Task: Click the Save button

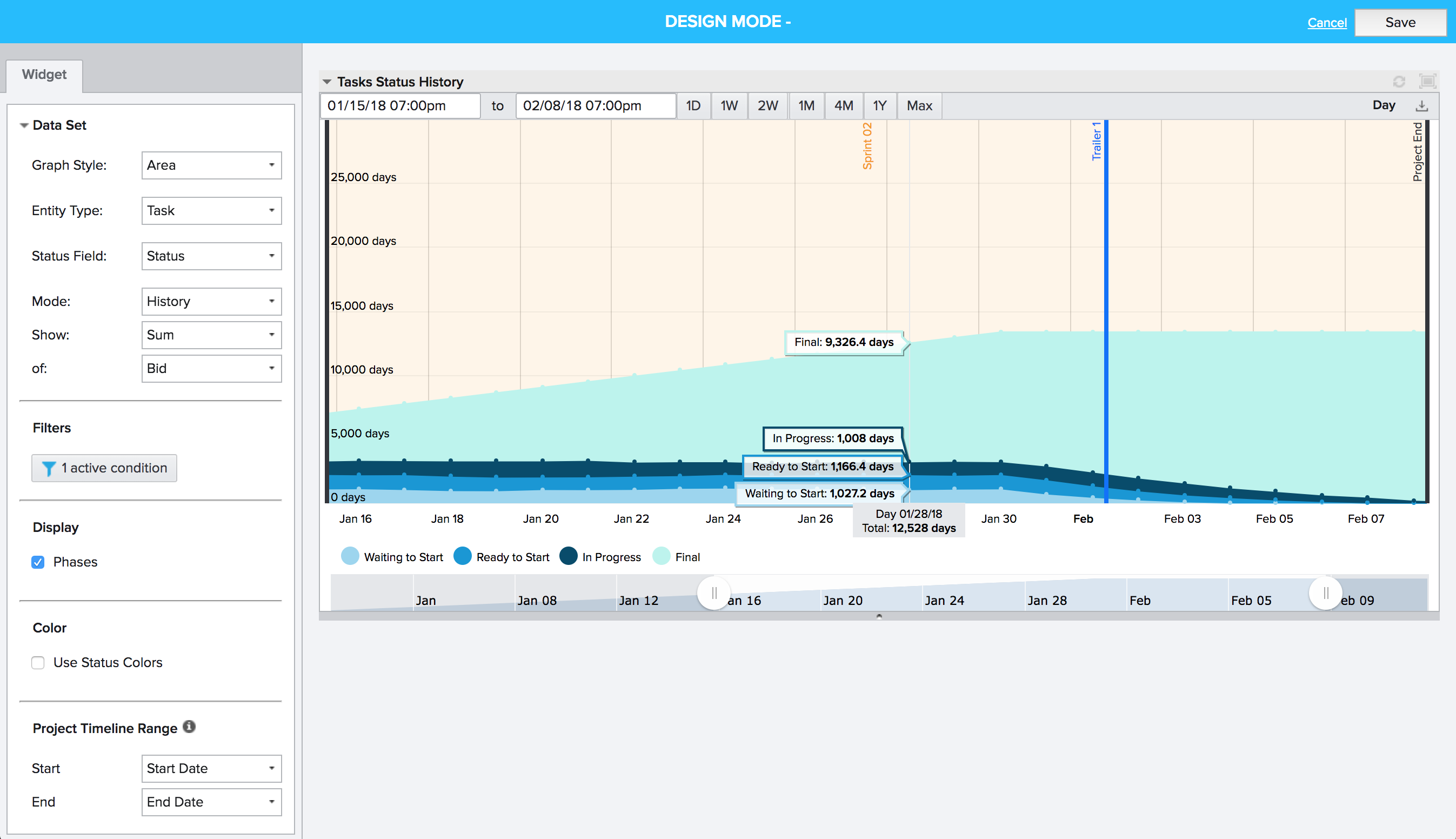Action: (1400, 23)
